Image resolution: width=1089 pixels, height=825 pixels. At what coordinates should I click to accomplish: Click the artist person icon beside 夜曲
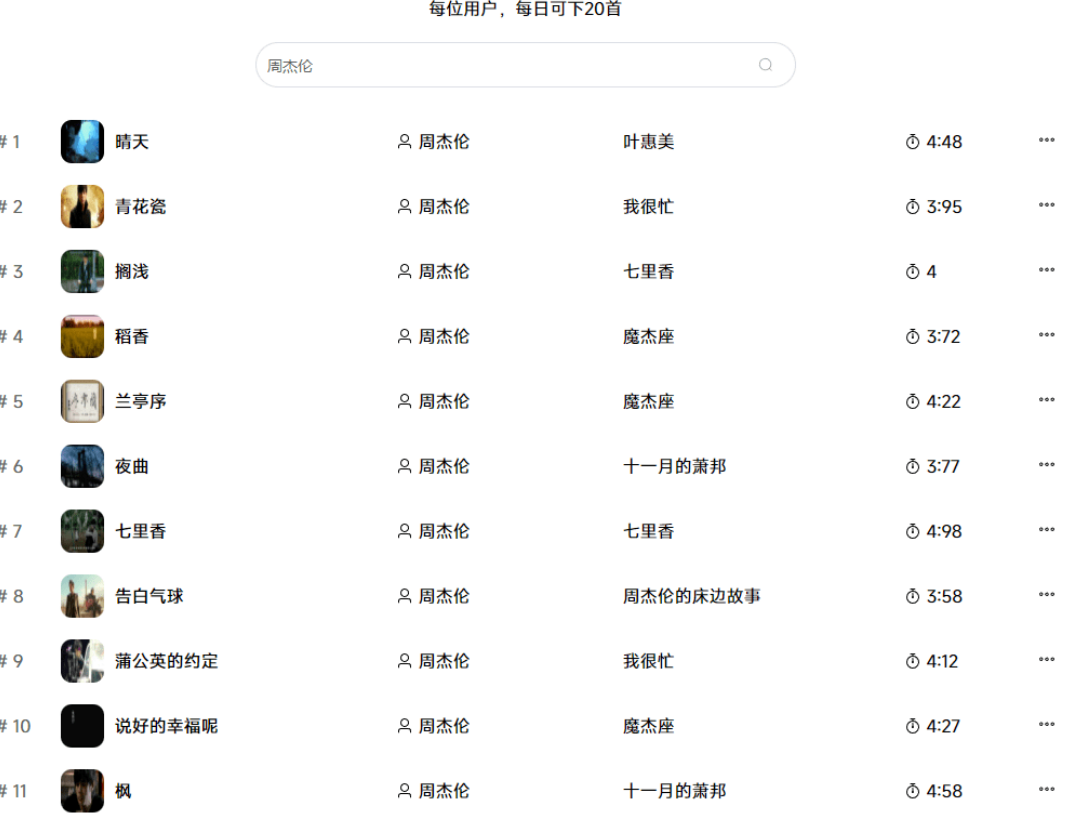coord(404,466)
